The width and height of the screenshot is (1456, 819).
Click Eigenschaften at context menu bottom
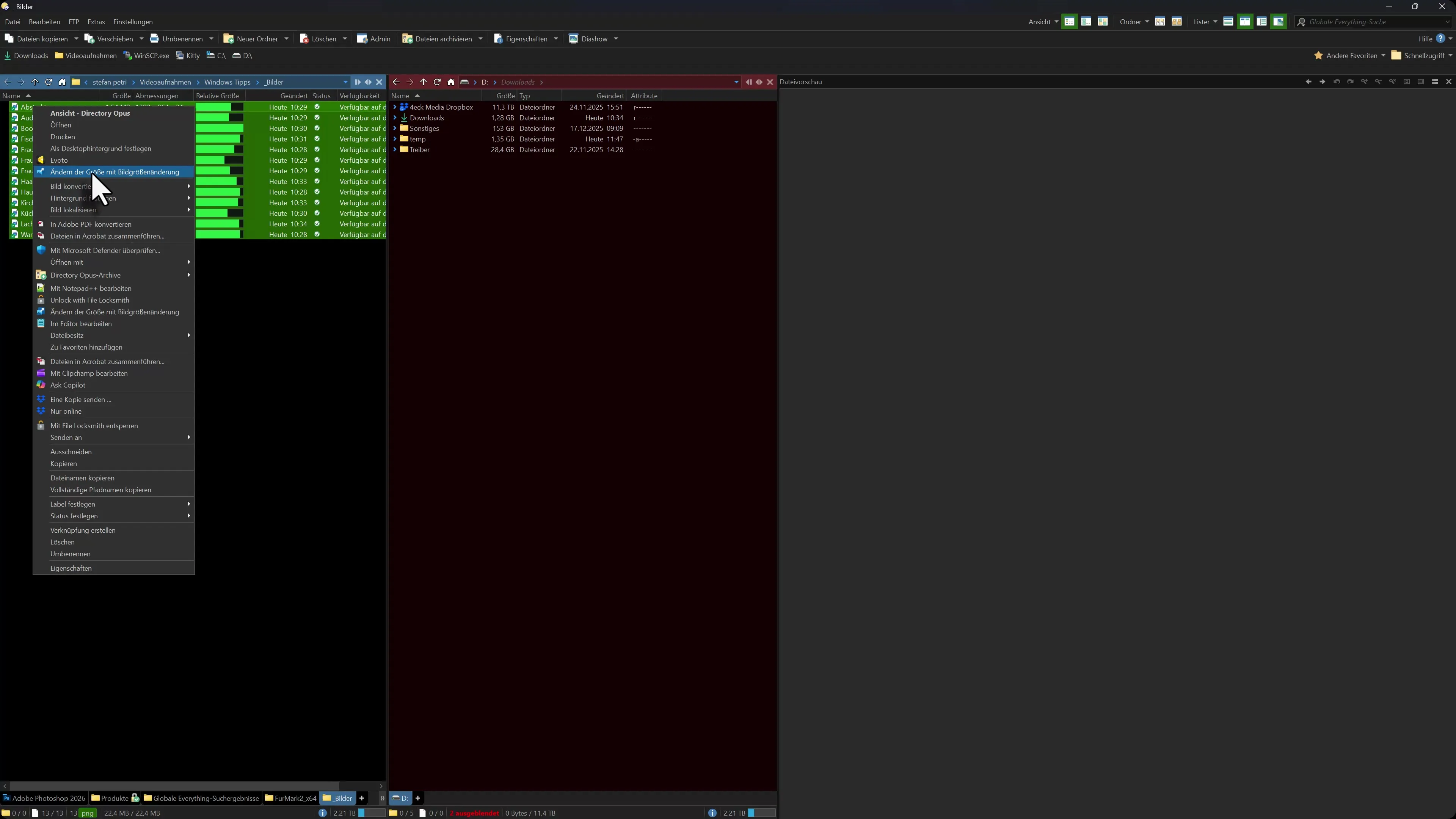[71, 568]
